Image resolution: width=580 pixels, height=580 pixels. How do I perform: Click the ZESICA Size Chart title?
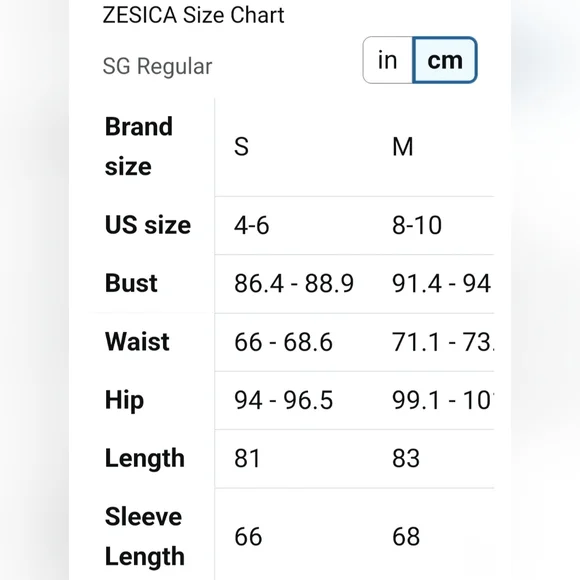pyautogui.click(x=193, y=15)
